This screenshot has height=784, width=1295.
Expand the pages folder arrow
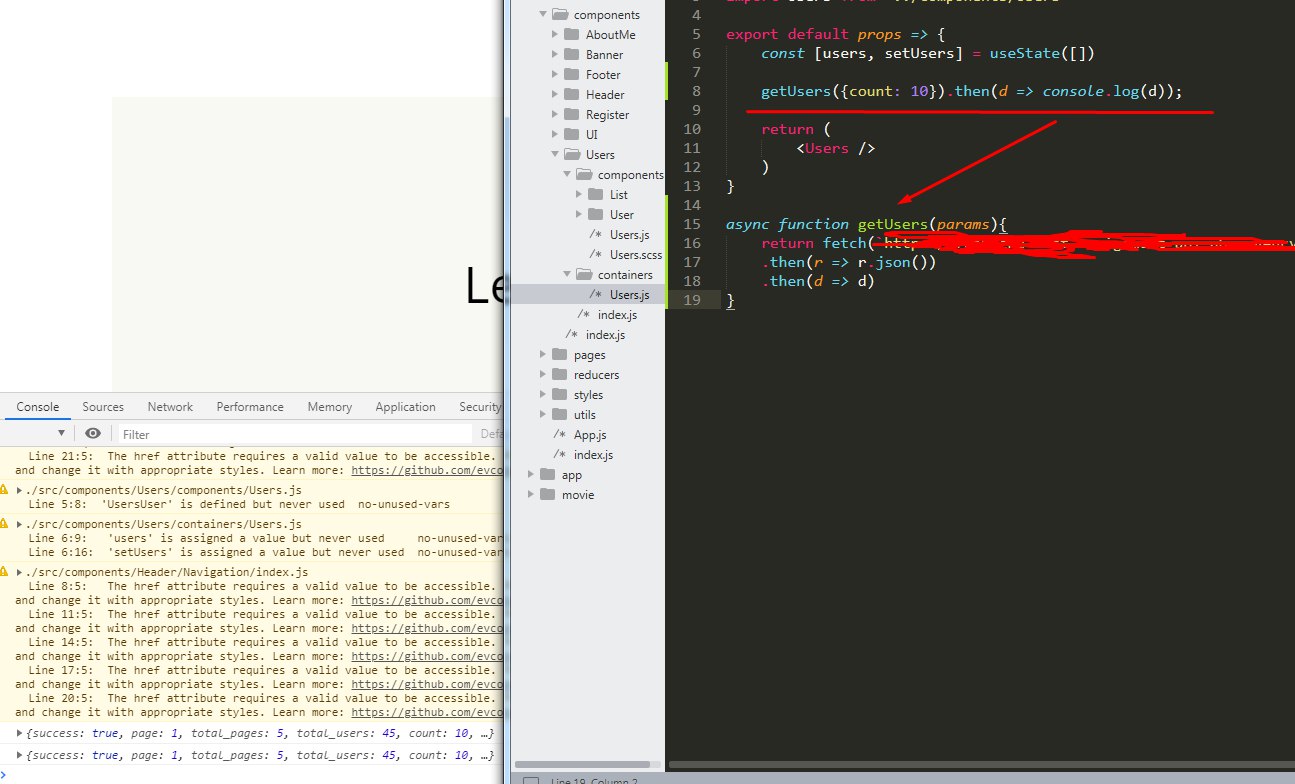click(x=543, y=354)
